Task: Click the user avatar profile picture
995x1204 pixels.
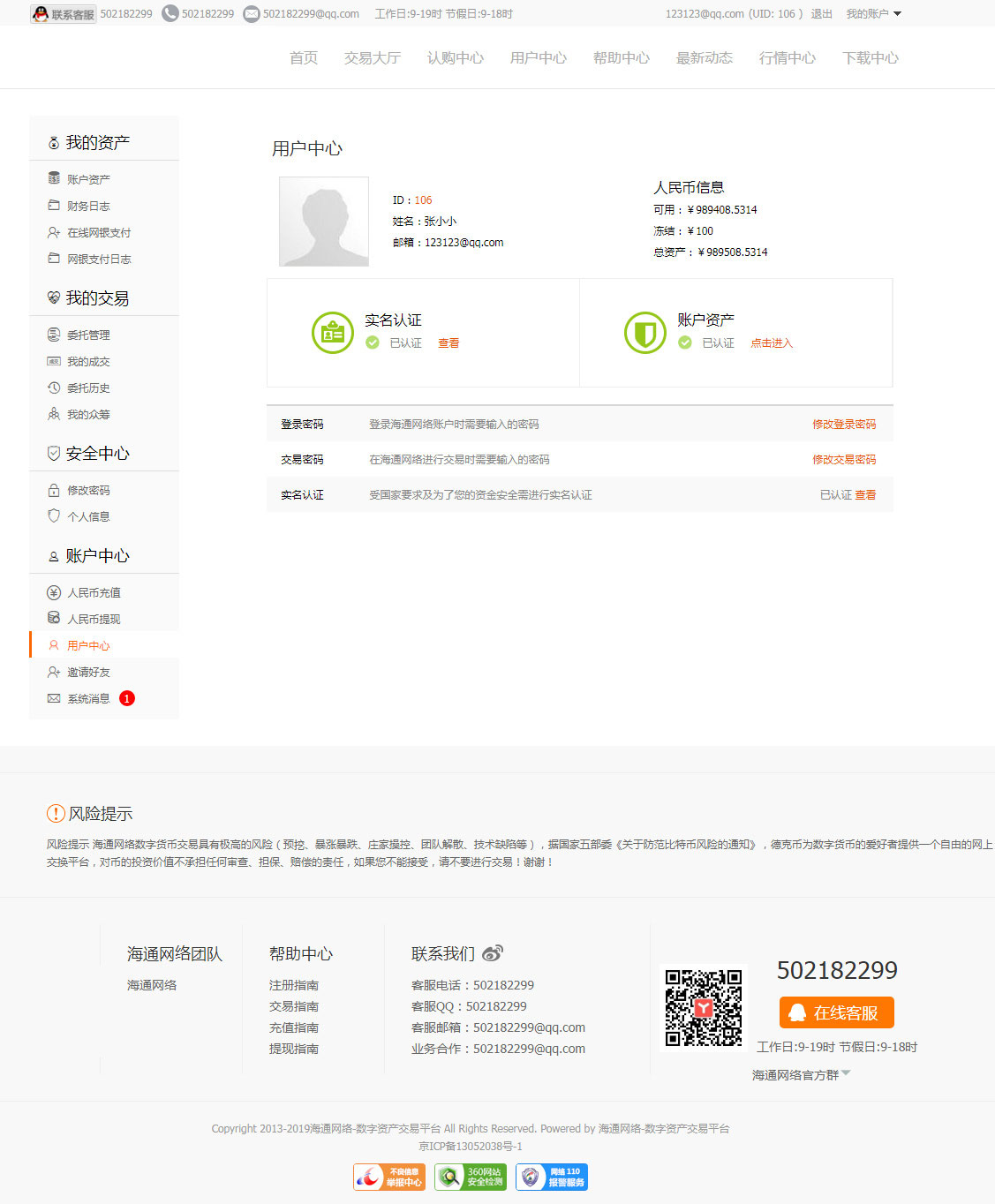Action: click(324, 222)
